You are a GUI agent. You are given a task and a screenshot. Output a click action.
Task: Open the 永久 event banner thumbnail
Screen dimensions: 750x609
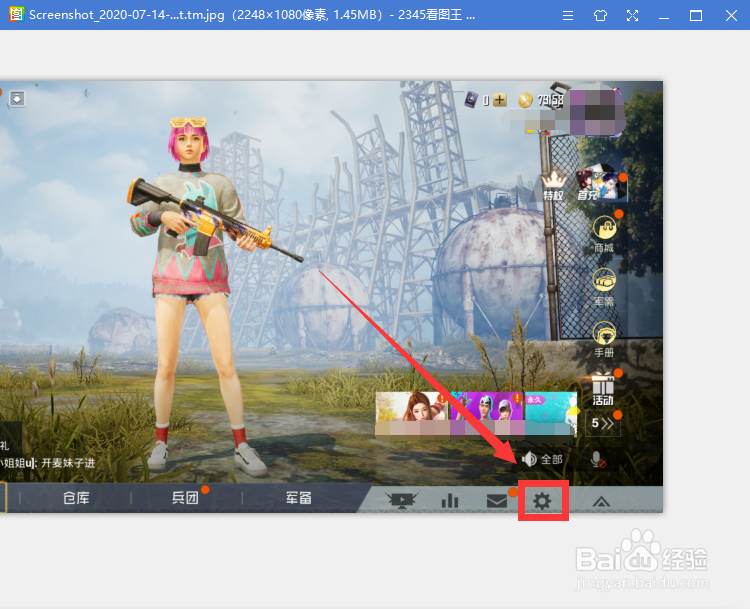click(x=551, y=413)
